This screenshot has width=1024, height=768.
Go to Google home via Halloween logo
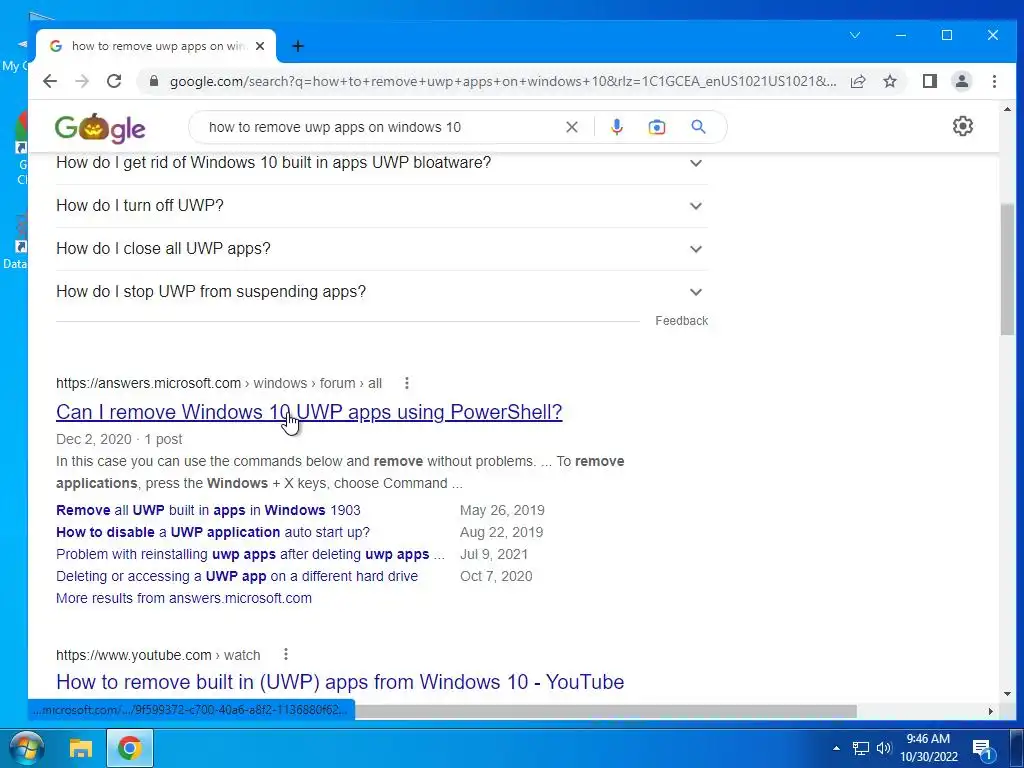tap(100, 127)
